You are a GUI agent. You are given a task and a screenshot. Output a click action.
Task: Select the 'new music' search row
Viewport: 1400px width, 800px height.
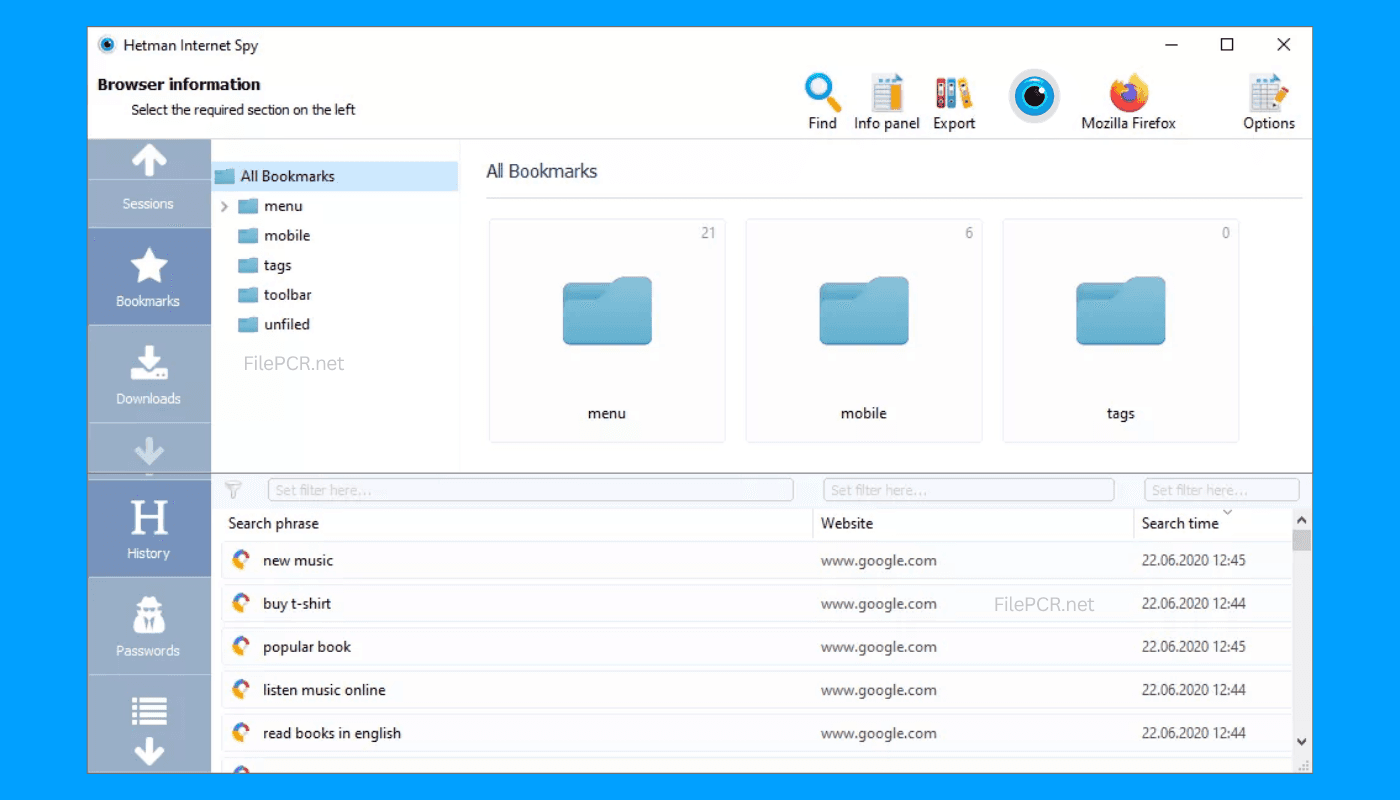click(x=756, y=560)
